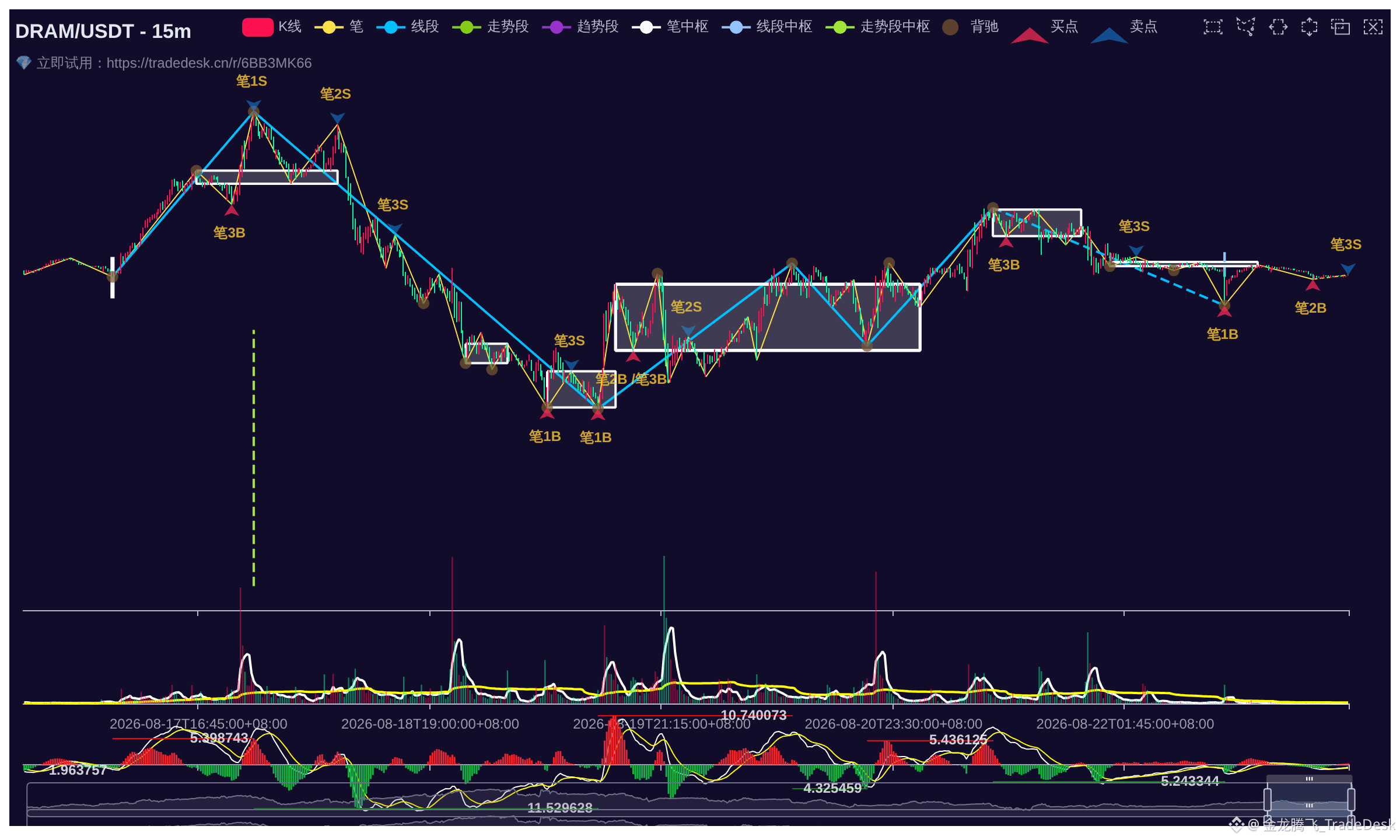The image size is (1400, 840).
Task: Clear all brush selections with X icon
Action: point(1373,27)
